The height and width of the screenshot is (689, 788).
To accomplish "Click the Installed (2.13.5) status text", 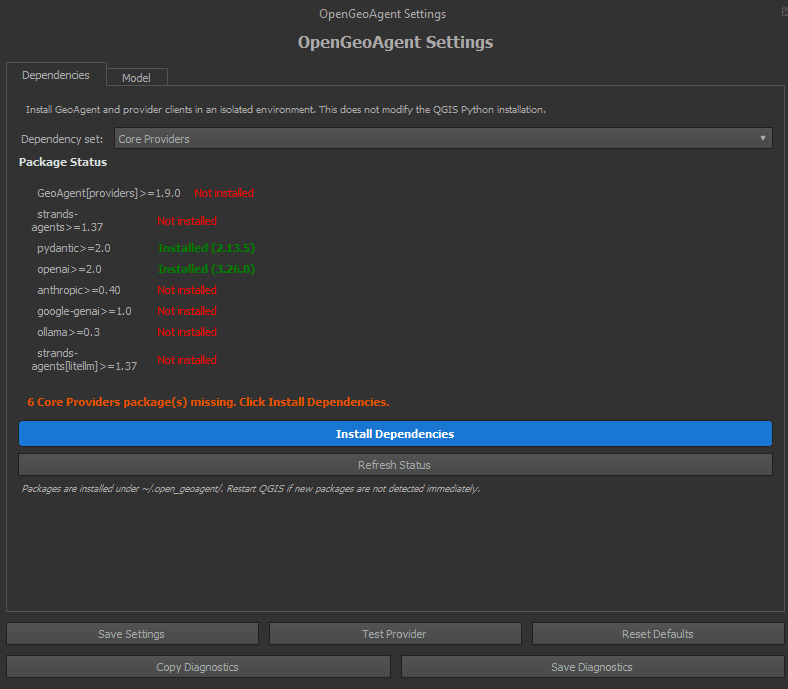I will click(x=207, y=248).
